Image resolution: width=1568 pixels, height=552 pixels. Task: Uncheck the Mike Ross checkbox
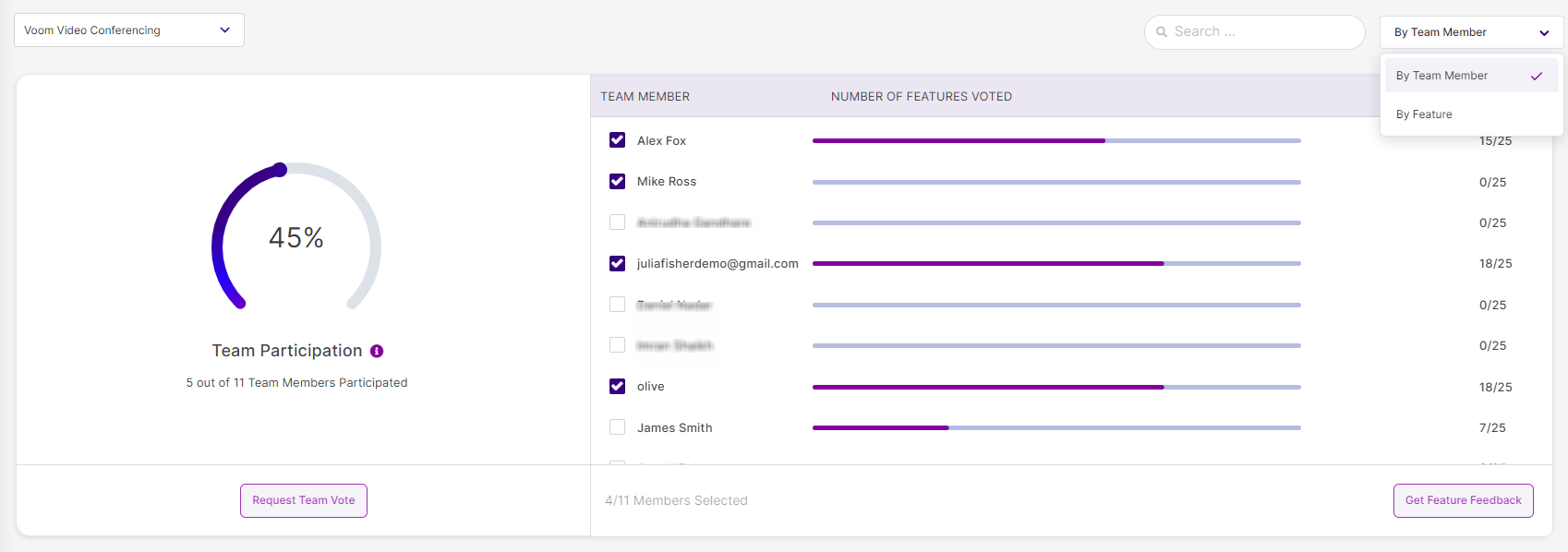click(617, 182)
